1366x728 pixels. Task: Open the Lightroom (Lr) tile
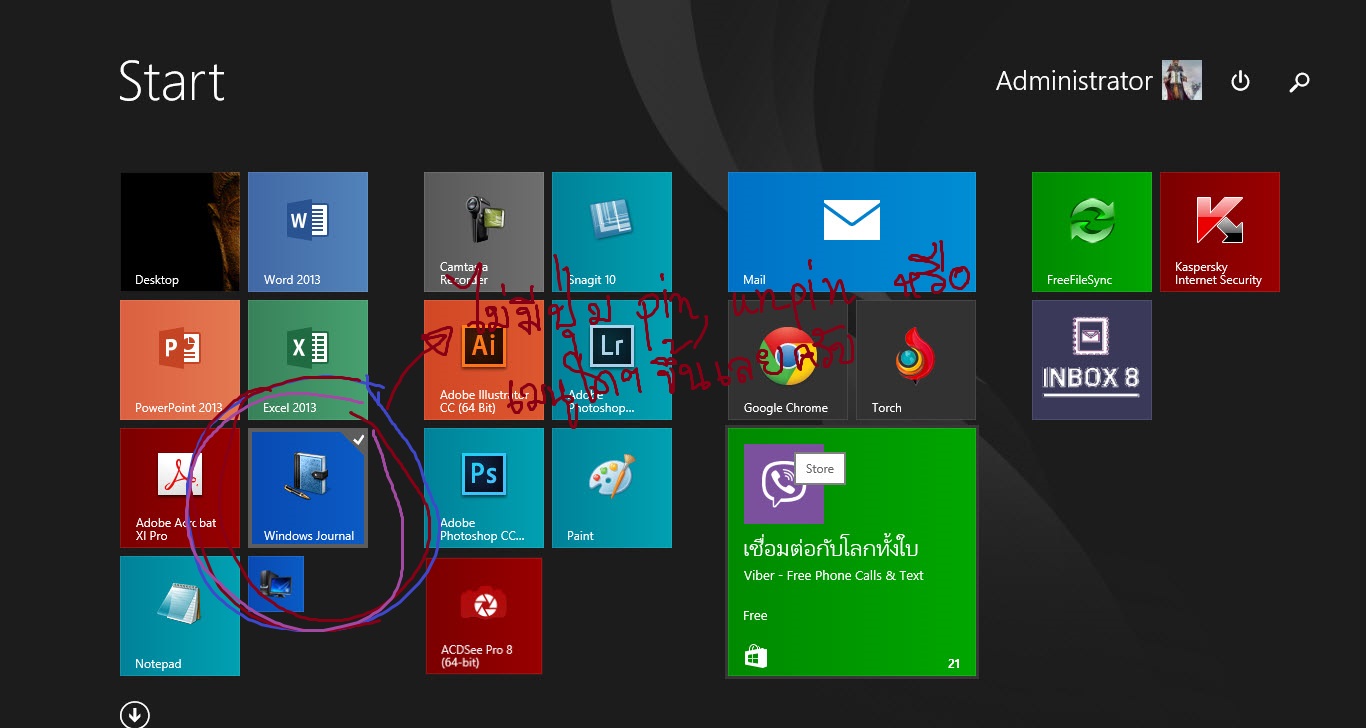click(612, 360)
